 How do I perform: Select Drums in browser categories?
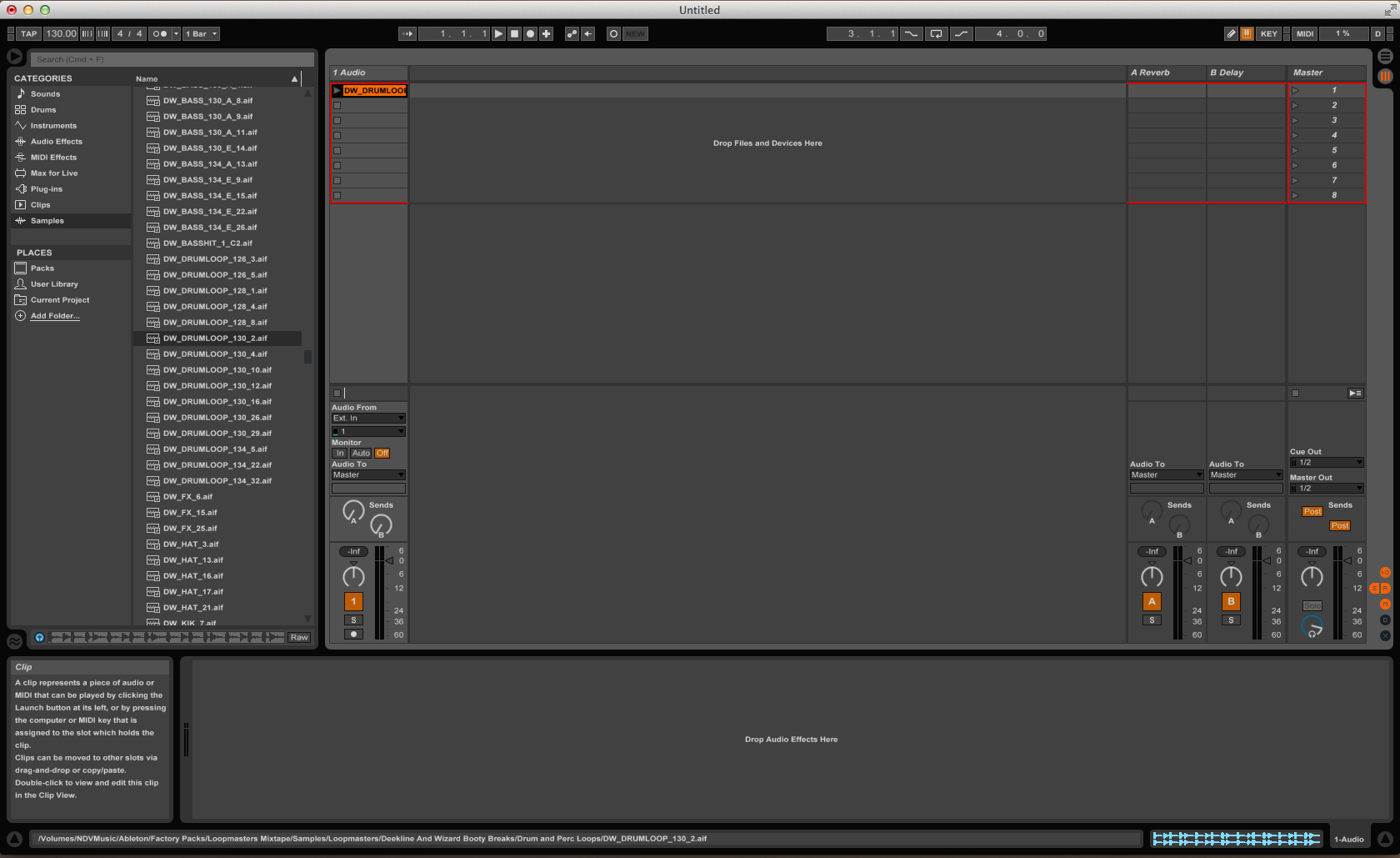pyautogui.click(x=43, y=110)
